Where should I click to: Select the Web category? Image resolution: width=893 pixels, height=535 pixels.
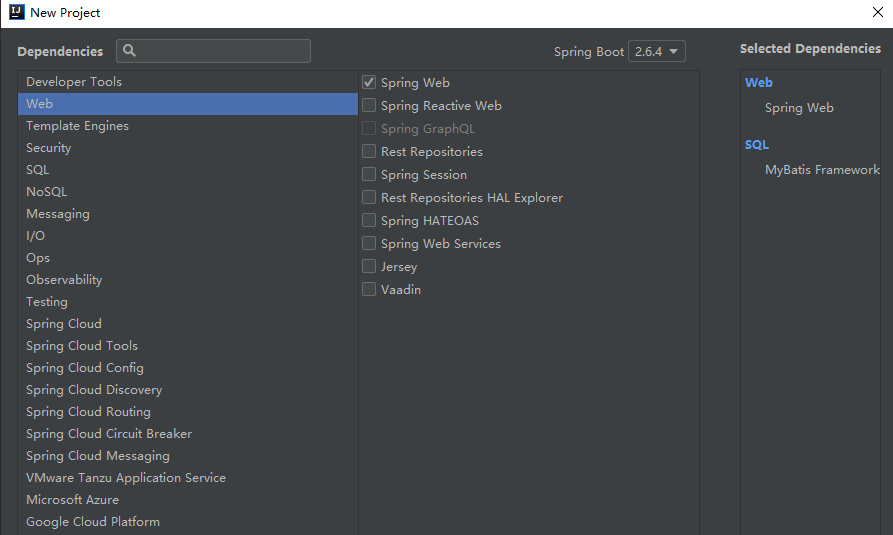[x=188, y=104]
